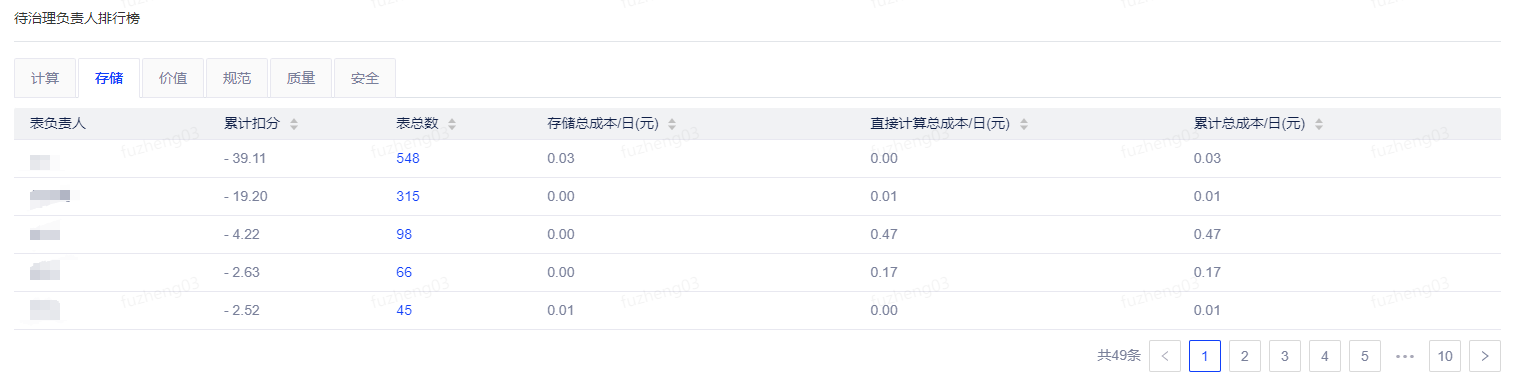Sort by 累计总成本/日(元) icon
Viewport: 1517px width, 379px height.
pyautogui.click(x=1319, y=124)
